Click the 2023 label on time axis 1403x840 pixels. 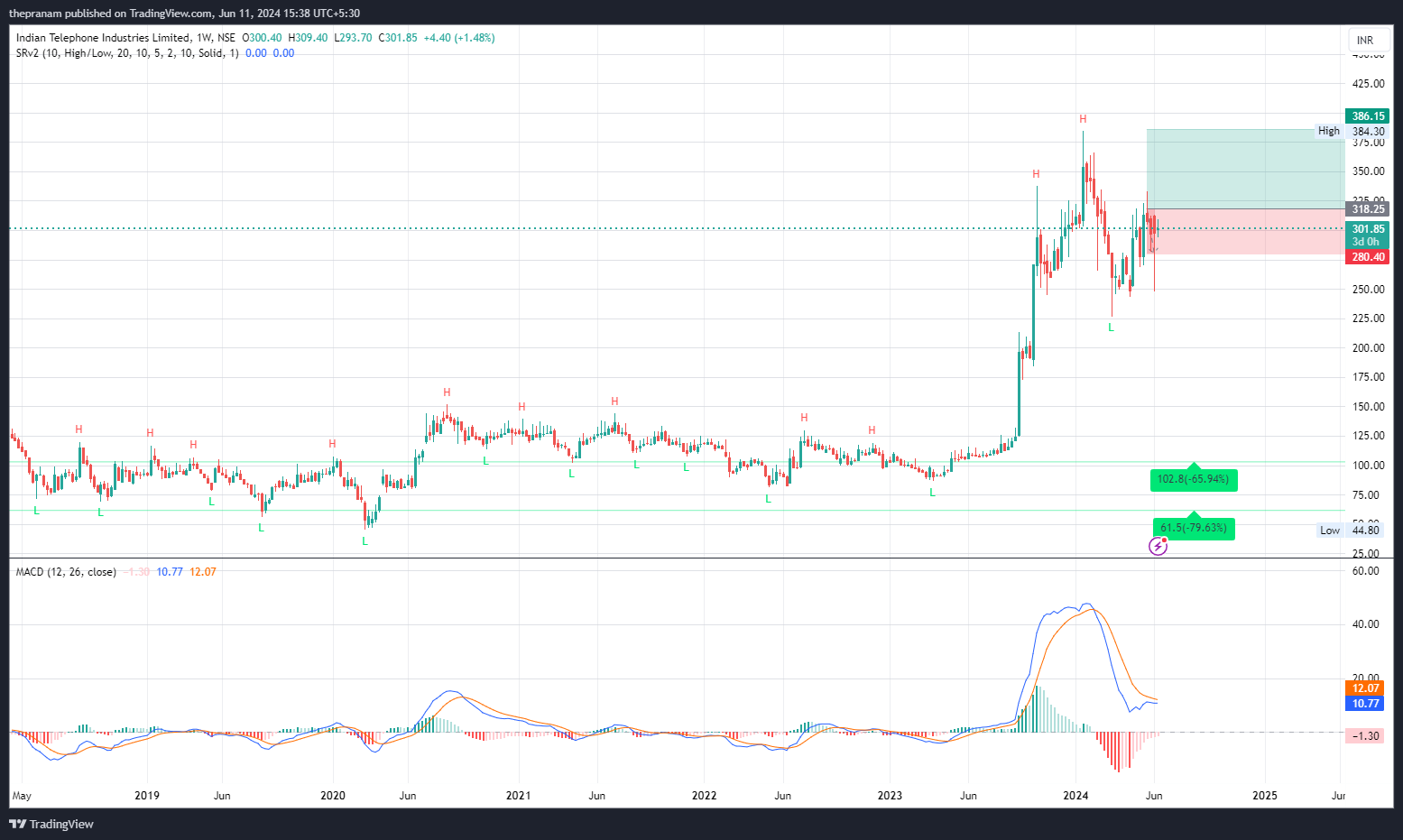point(891,796)
